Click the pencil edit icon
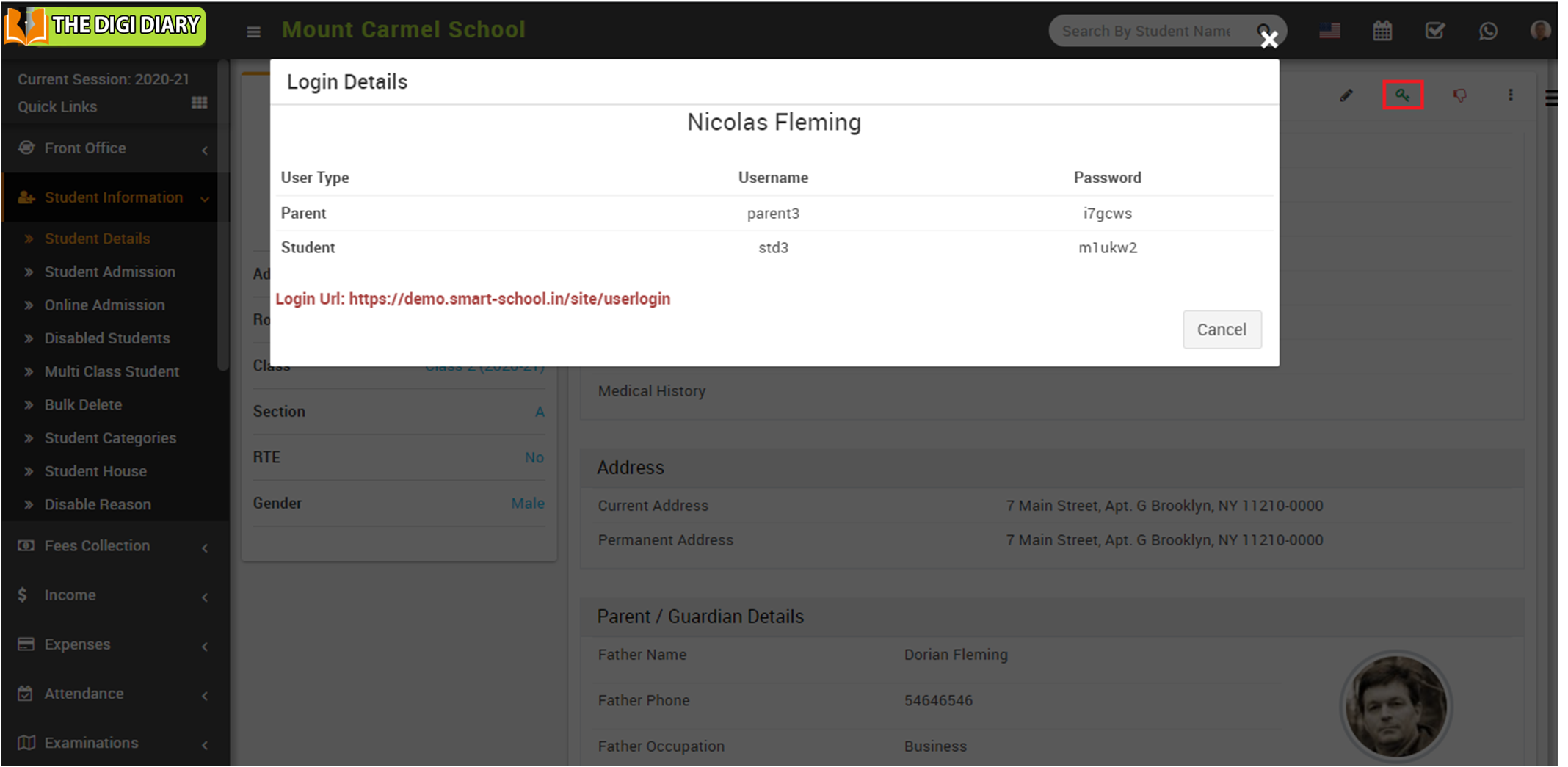This screenshot has width=1568, height=767. click(1346, 95)
